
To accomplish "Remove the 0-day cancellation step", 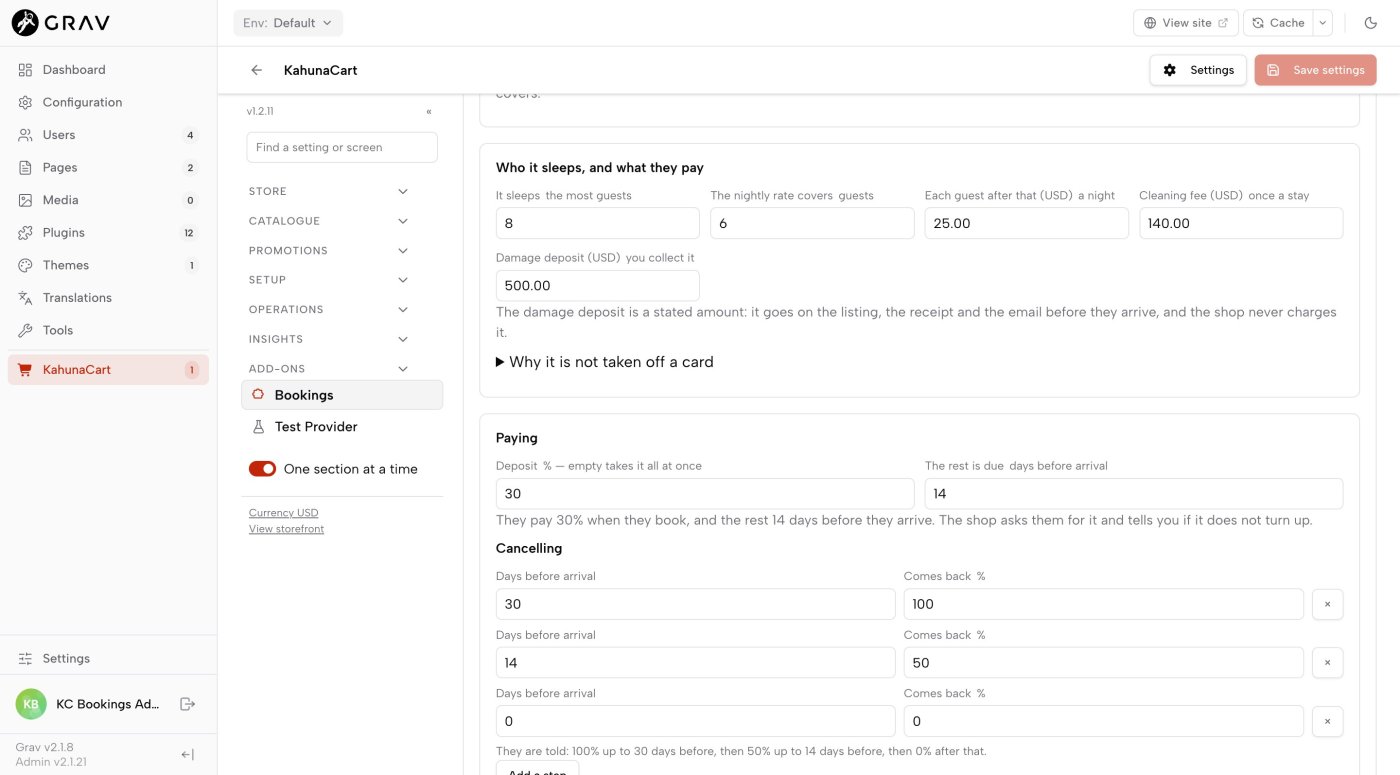I will 1327,721.
